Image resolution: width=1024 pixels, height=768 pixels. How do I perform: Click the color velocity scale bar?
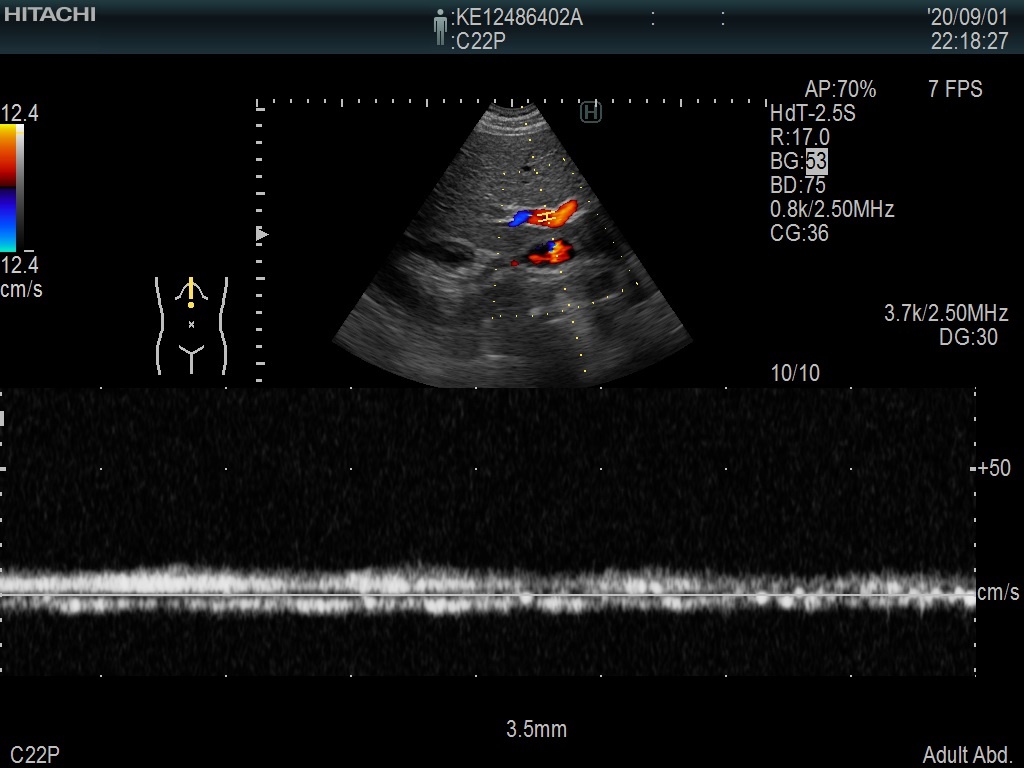11,188
